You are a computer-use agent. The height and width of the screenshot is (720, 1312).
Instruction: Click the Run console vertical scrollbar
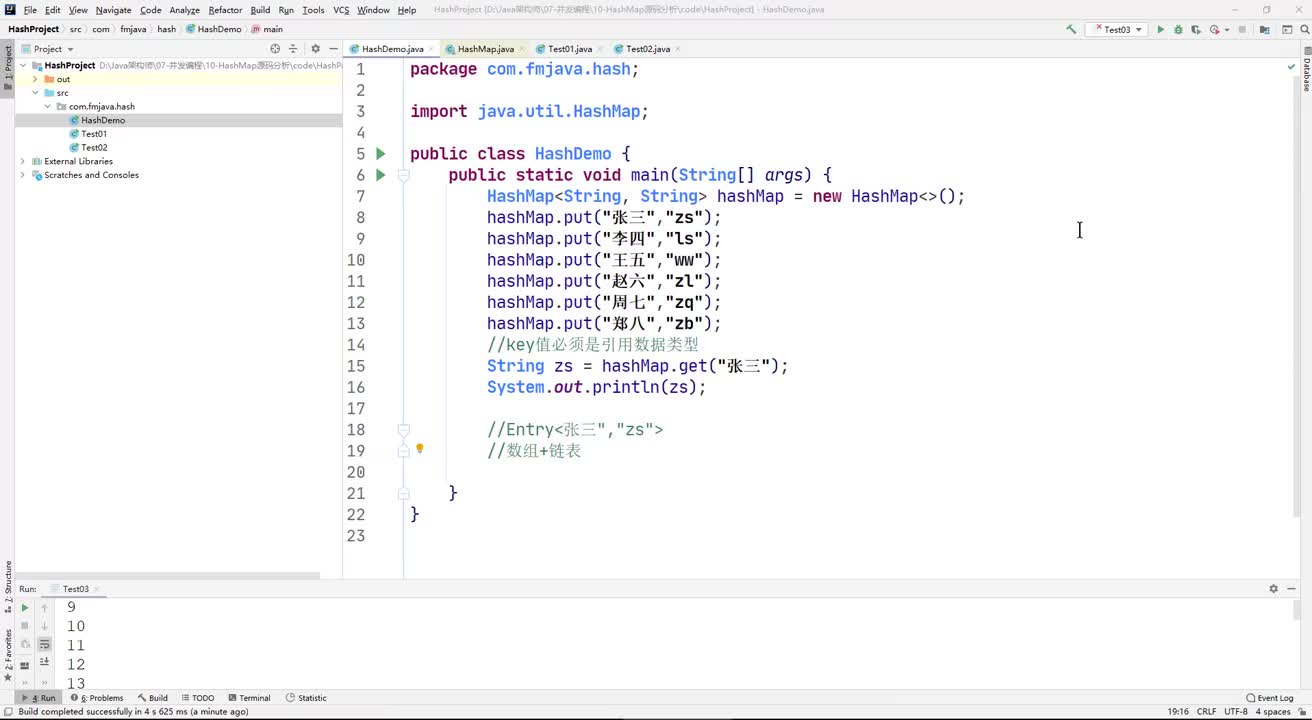[1298, 610]
